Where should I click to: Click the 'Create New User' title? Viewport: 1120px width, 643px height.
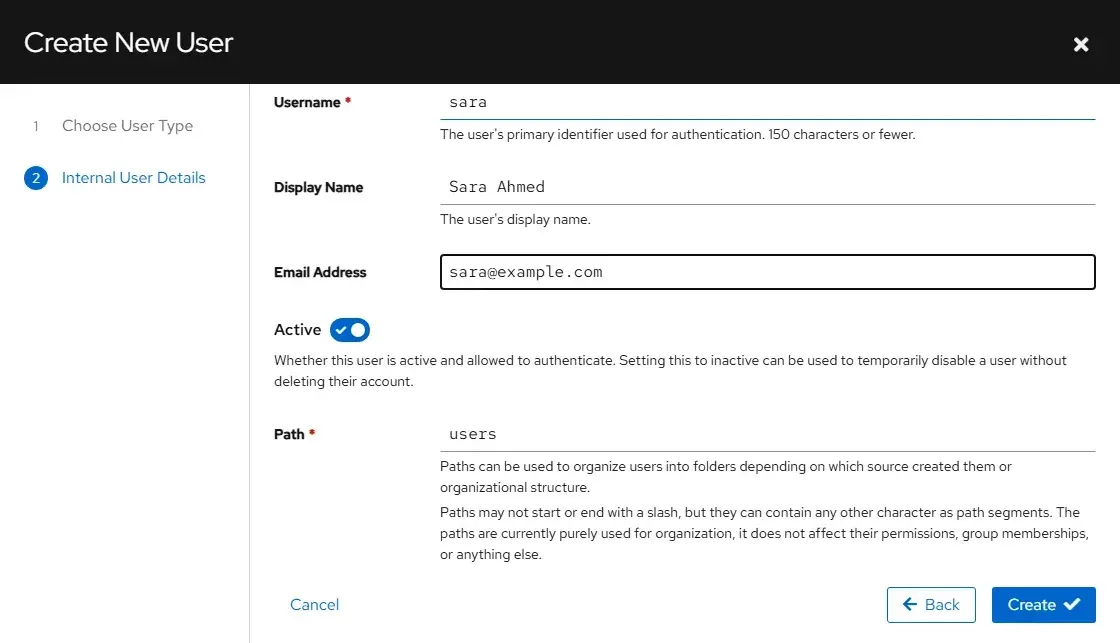(129, 43)
